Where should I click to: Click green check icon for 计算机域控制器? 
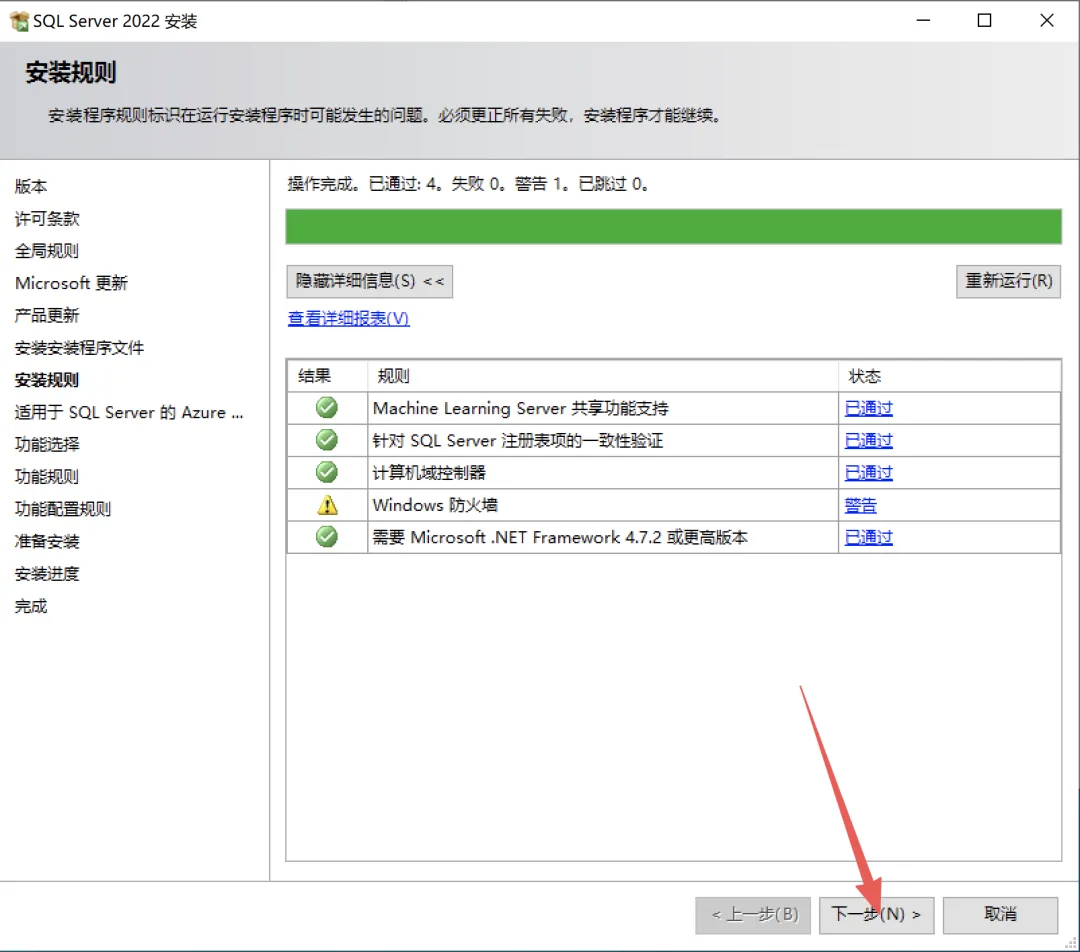(326, 472)
